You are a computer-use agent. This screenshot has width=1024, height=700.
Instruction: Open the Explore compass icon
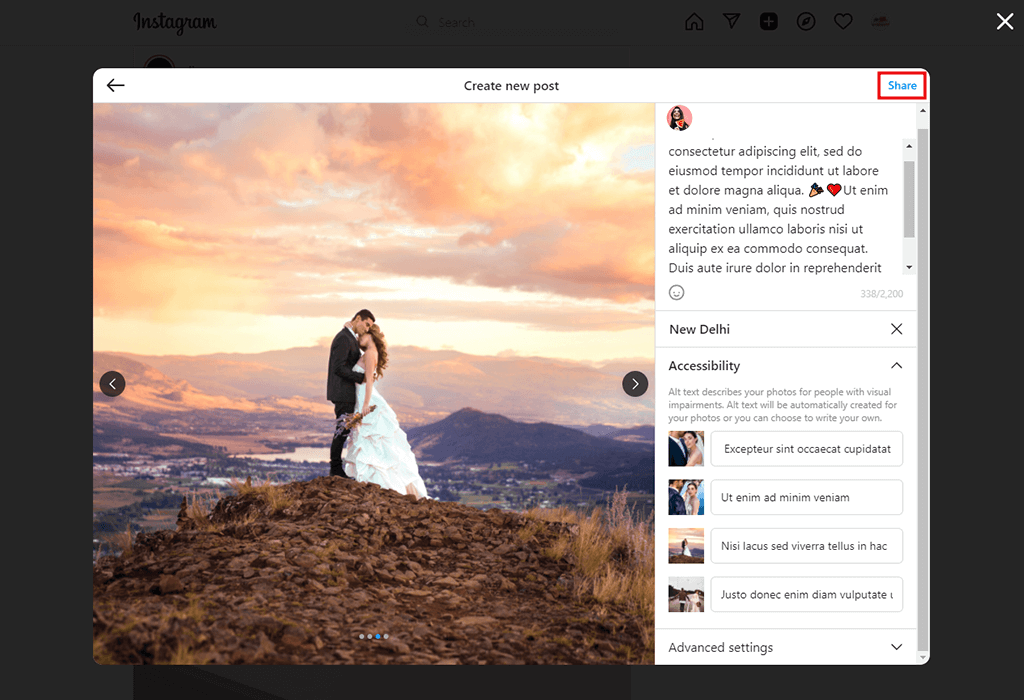click(x=806, y=22)
